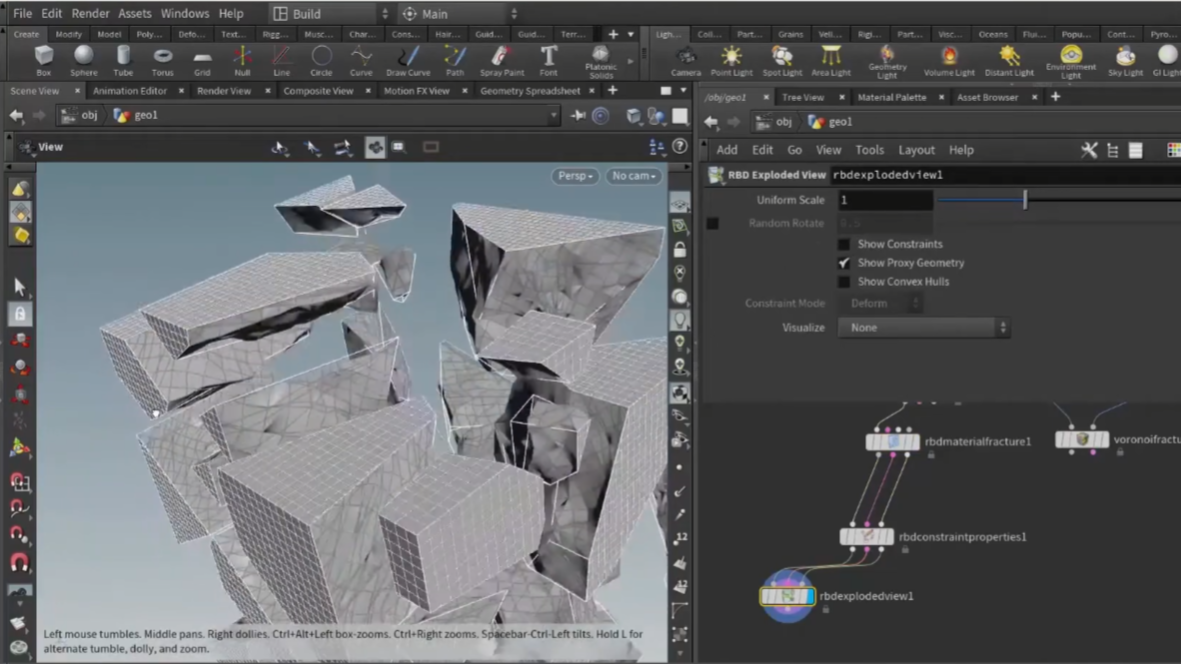Add a Torus primitive

click(x=162, y=60)
